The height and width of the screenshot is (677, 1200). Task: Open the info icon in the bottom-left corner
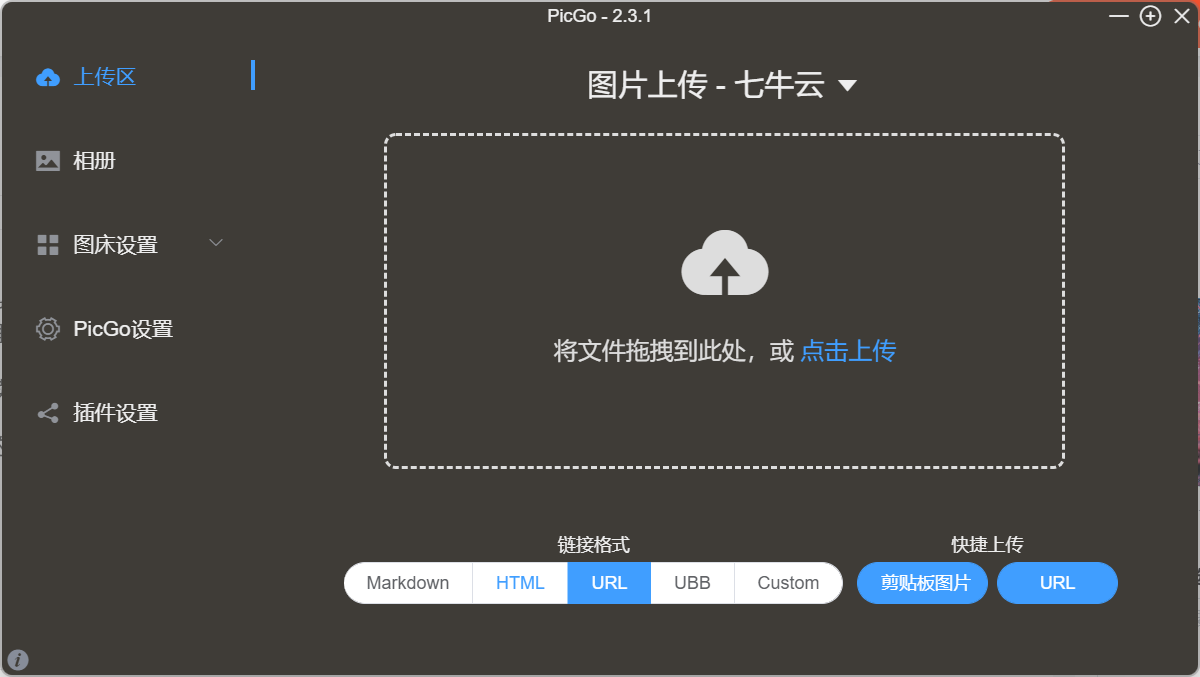click(x=18, y=659)
